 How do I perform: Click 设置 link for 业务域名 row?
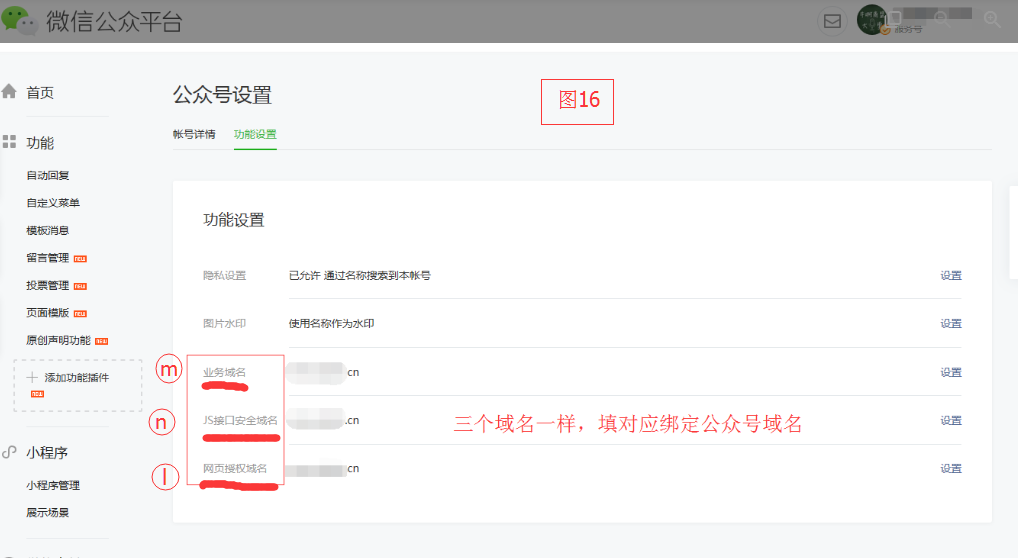(951, 372)
